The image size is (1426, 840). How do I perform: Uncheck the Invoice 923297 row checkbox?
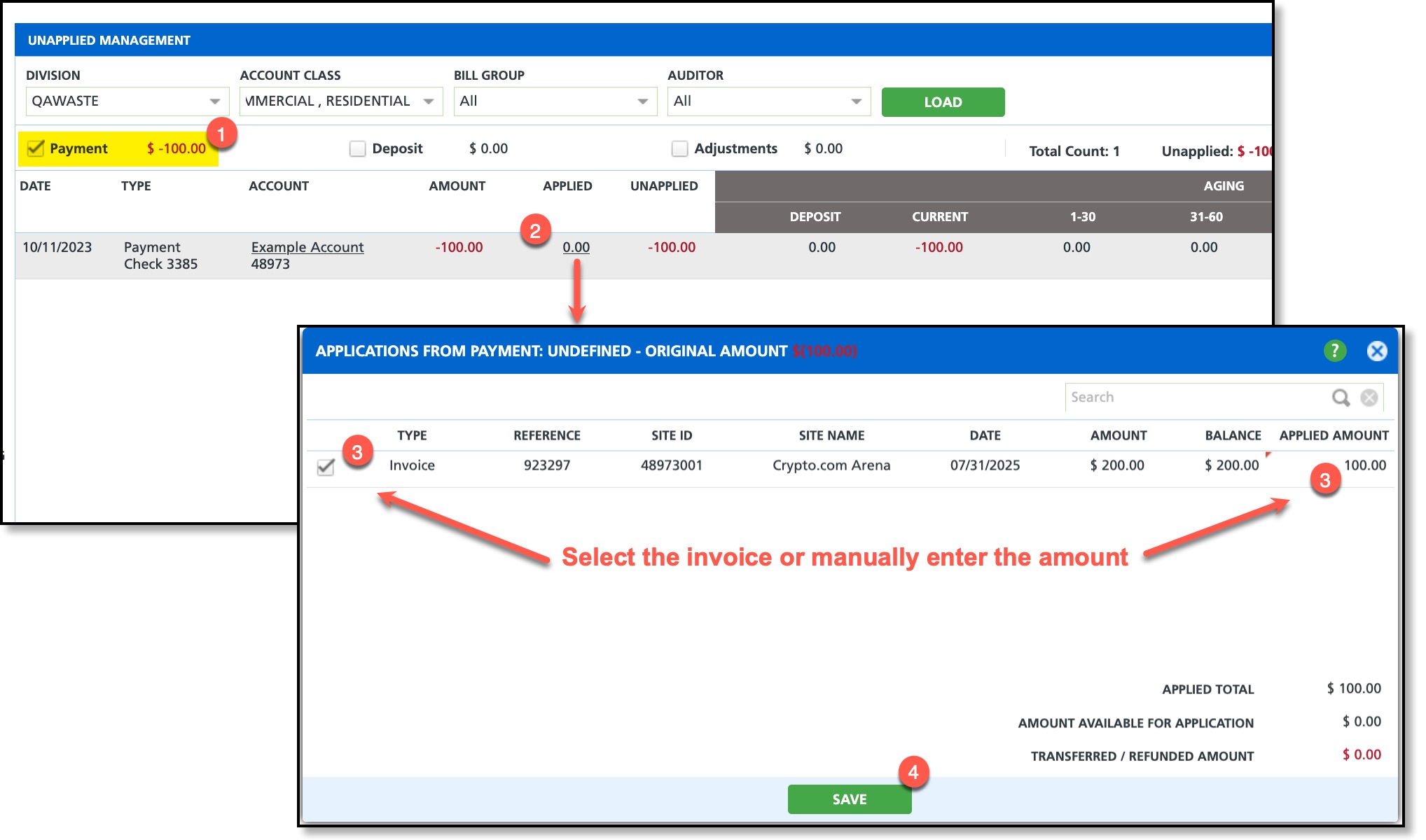tap(326, 467)
